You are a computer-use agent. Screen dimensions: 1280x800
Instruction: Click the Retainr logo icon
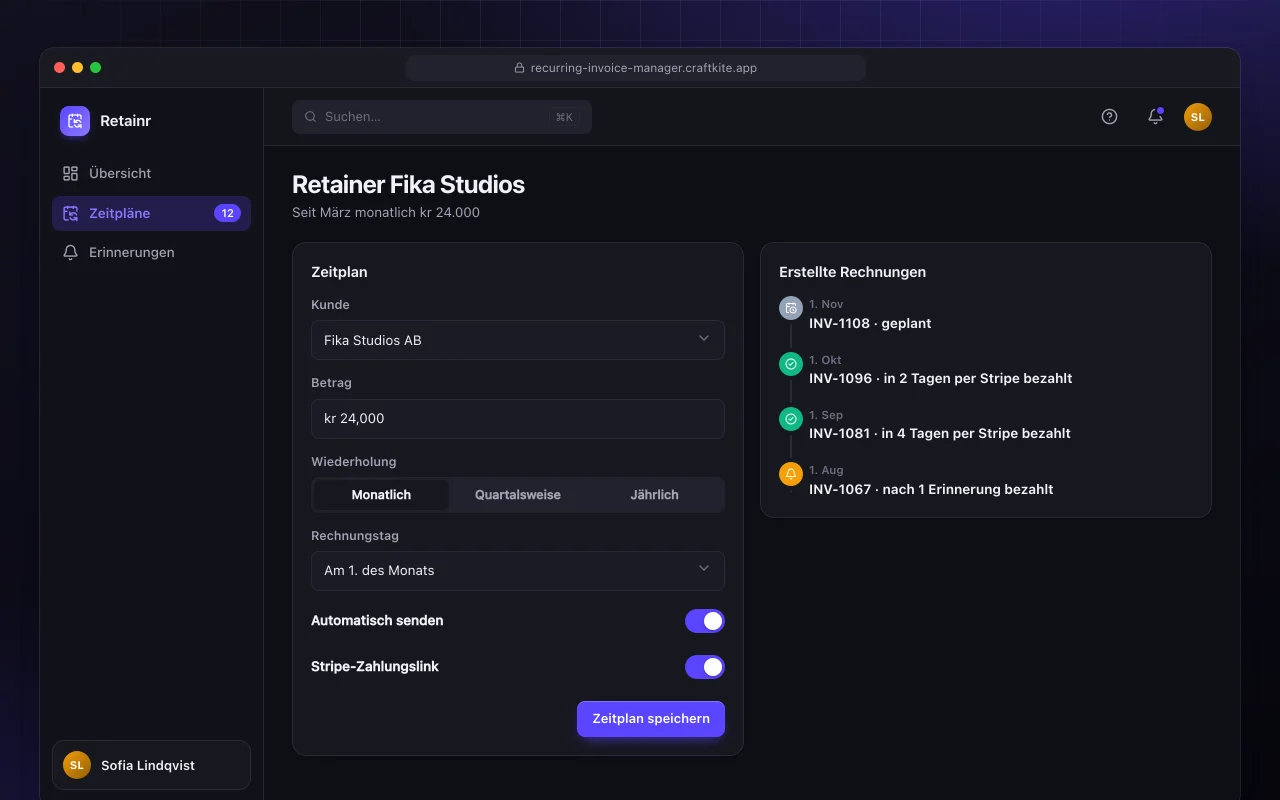75,121
